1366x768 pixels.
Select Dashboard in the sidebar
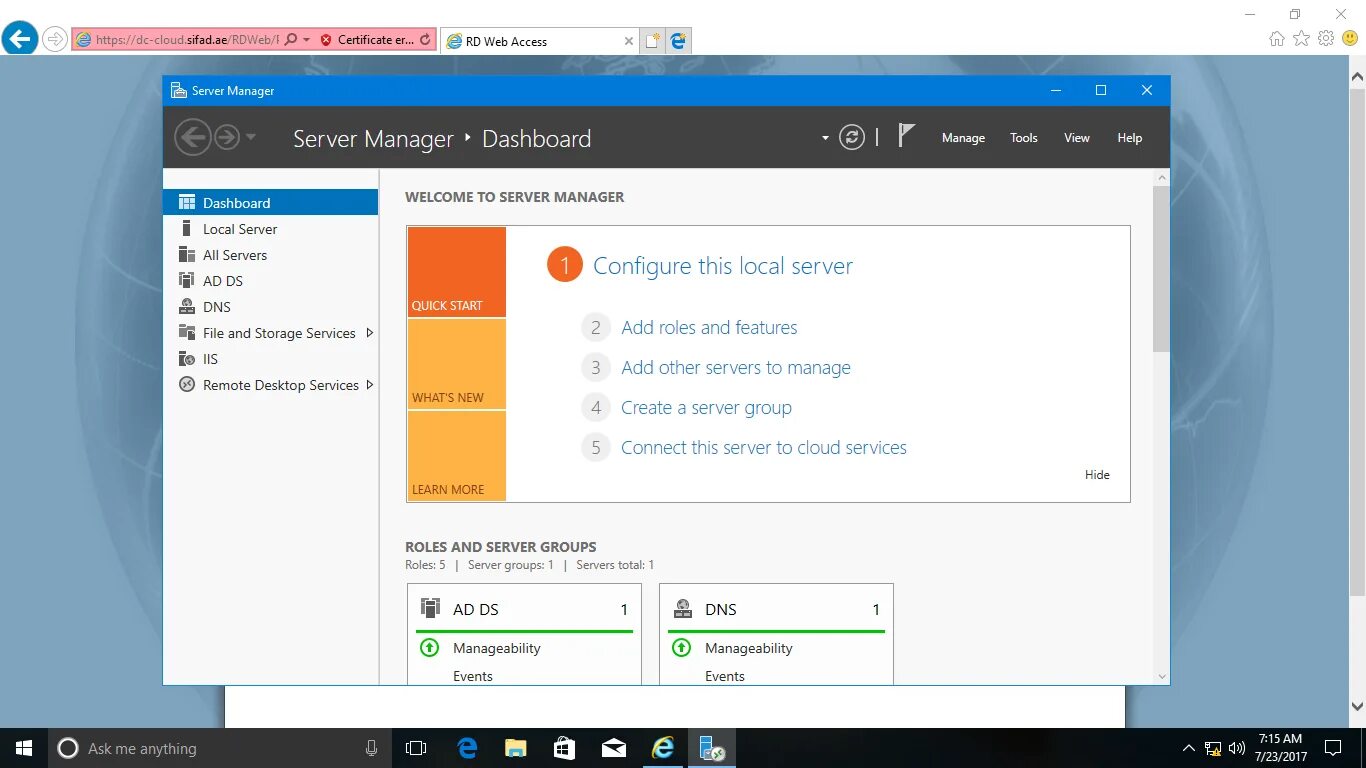(x=270, y=202)
